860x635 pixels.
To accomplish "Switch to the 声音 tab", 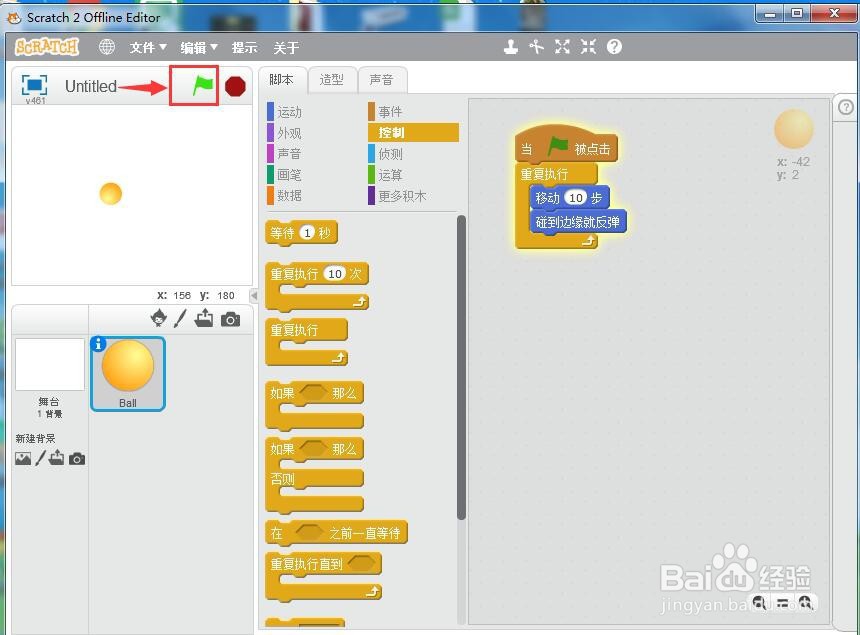I will [382, 80].
